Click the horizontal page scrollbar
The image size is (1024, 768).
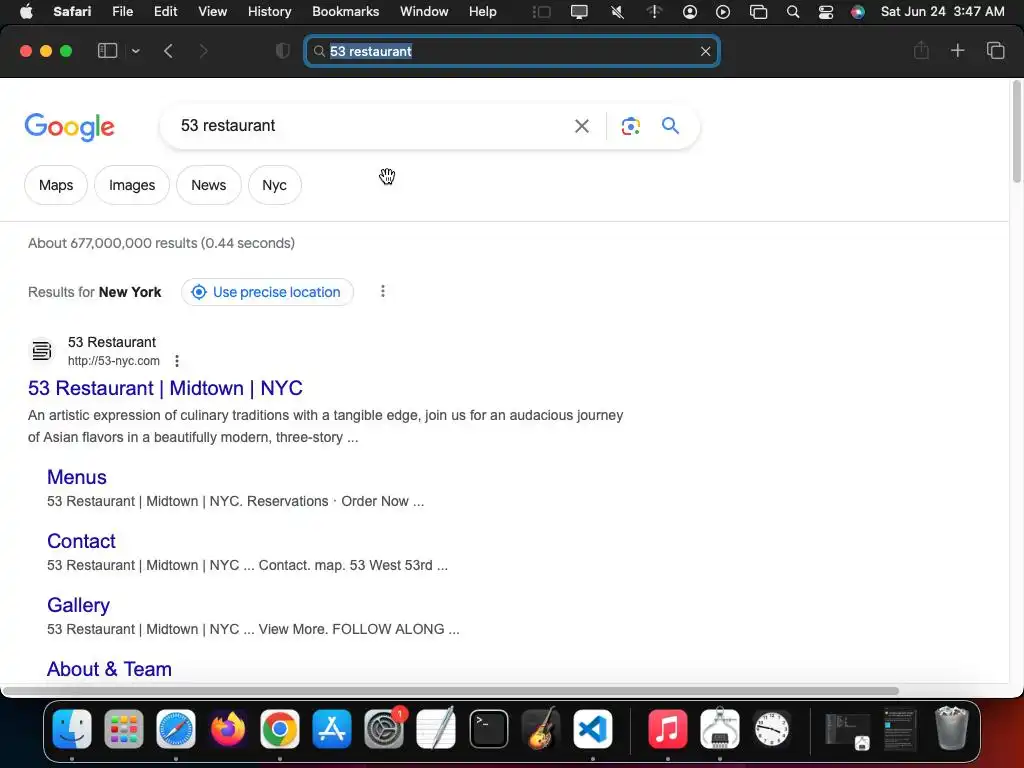[x=451, y=691]
